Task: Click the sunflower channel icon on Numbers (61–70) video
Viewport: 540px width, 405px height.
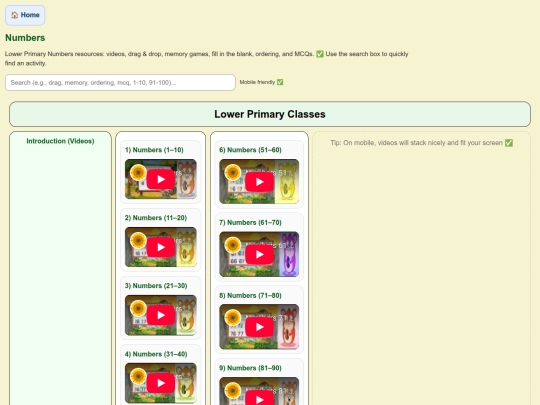Action: (232, 245)
